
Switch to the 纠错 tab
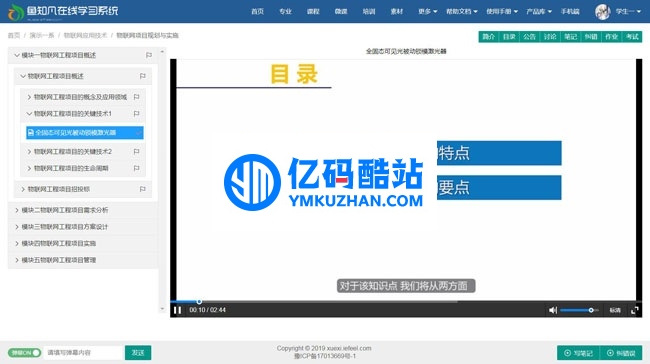591,37
